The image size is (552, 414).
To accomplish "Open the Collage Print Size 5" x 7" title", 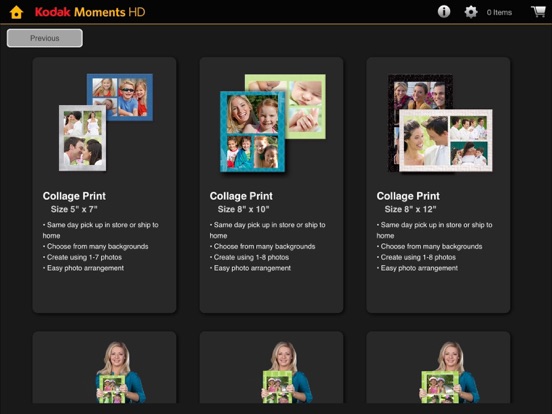I will coord(74,202).
